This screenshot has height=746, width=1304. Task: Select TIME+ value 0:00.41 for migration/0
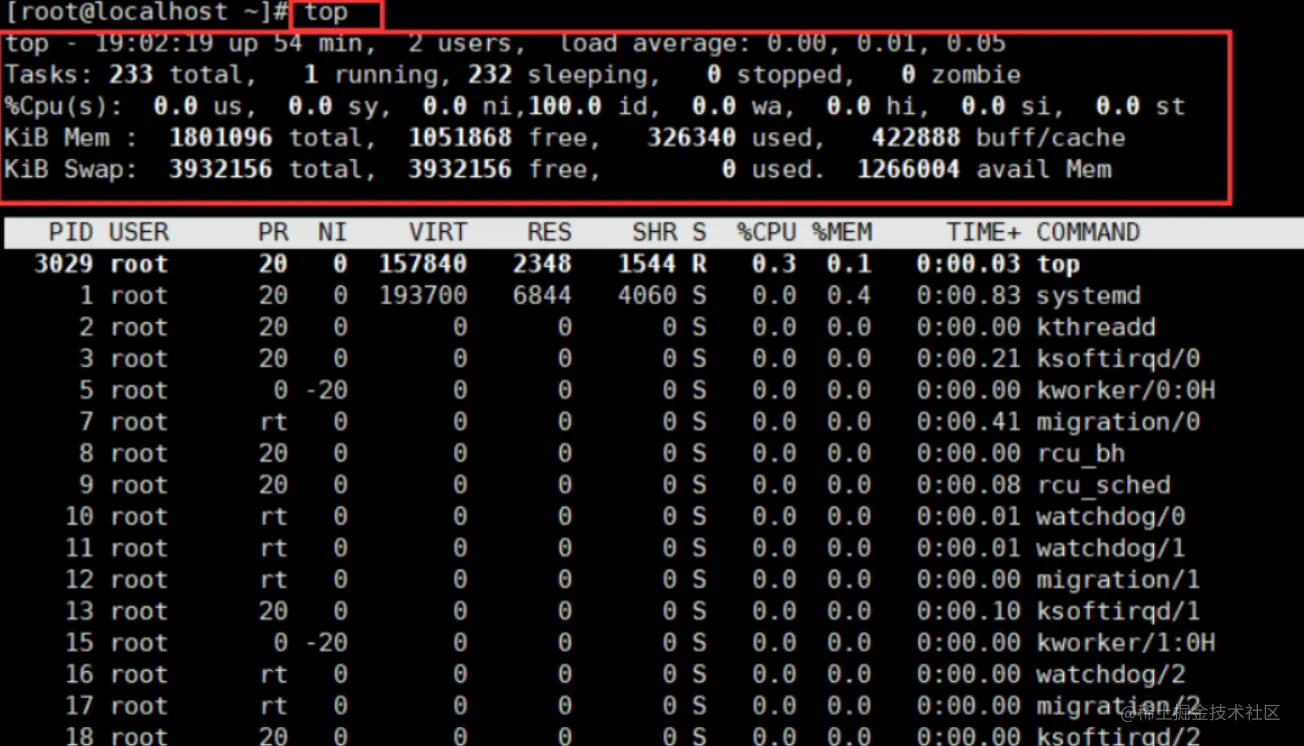[x=969, y=422]
